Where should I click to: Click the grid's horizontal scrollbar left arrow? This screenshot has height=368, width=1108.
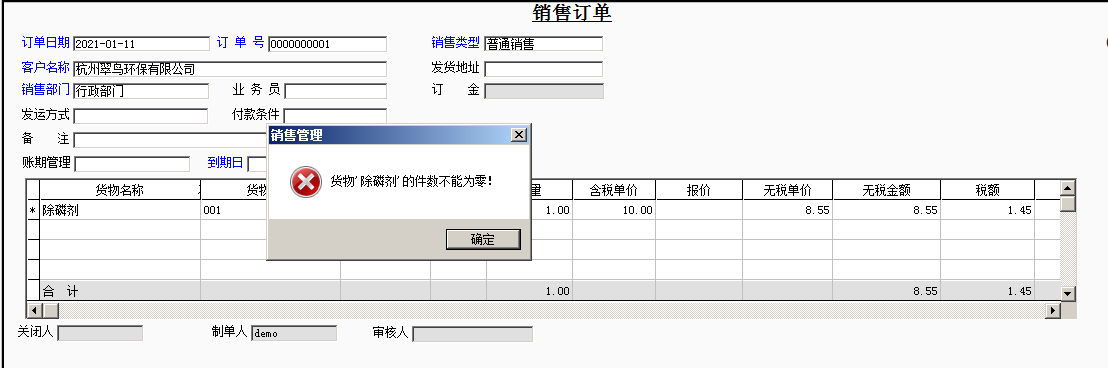tap(33, 310)
